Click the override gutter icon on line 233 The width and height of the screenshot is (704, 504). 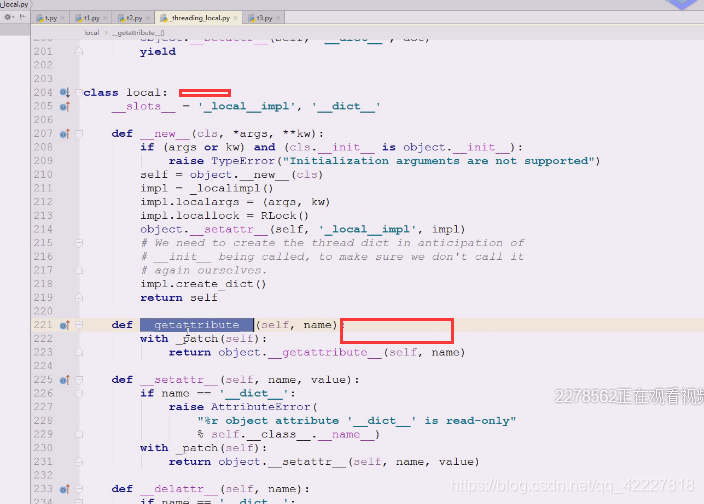point(65,489)
